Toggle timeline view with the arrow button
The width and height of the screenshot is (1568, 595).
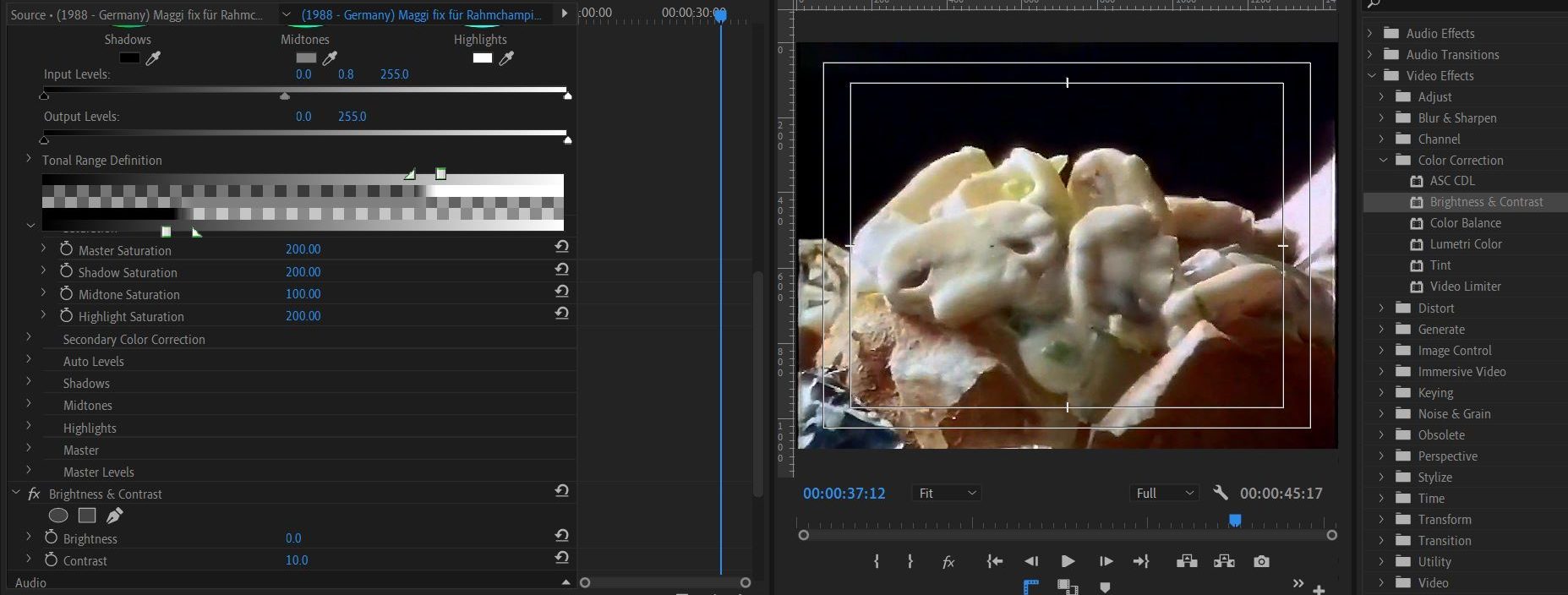564,14
